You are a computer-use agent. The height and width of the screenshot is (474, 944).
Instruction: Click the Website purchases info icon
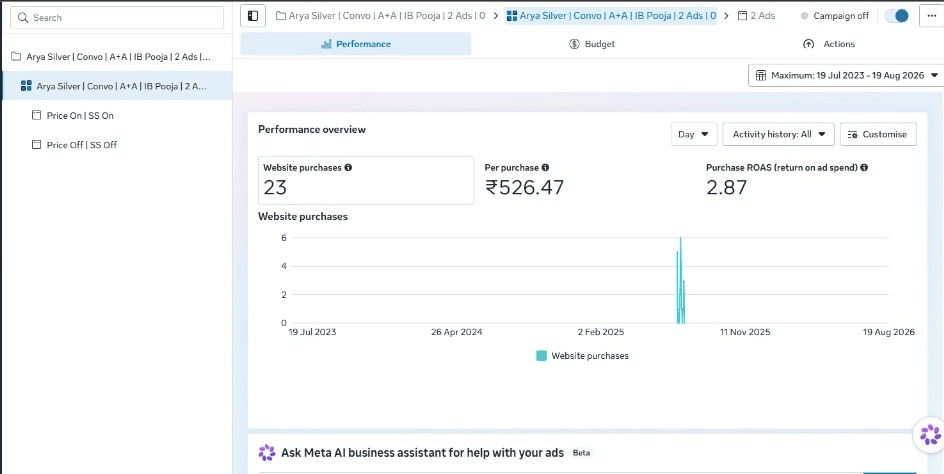pos(348,167)
